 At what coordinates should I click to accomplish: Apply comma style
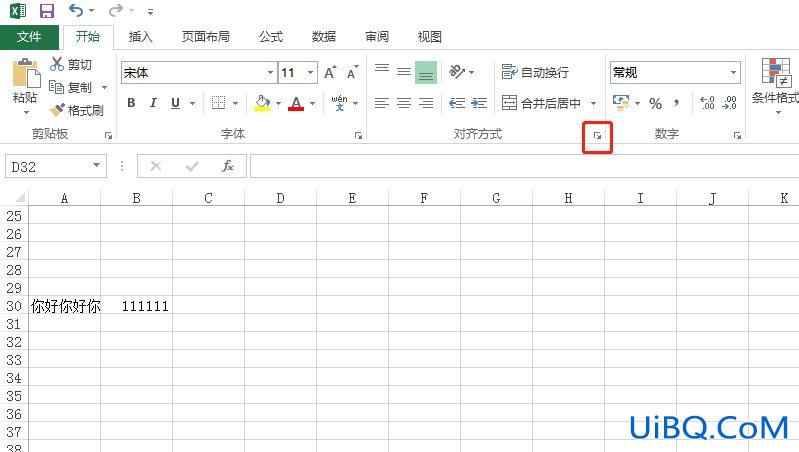(676, 103)
